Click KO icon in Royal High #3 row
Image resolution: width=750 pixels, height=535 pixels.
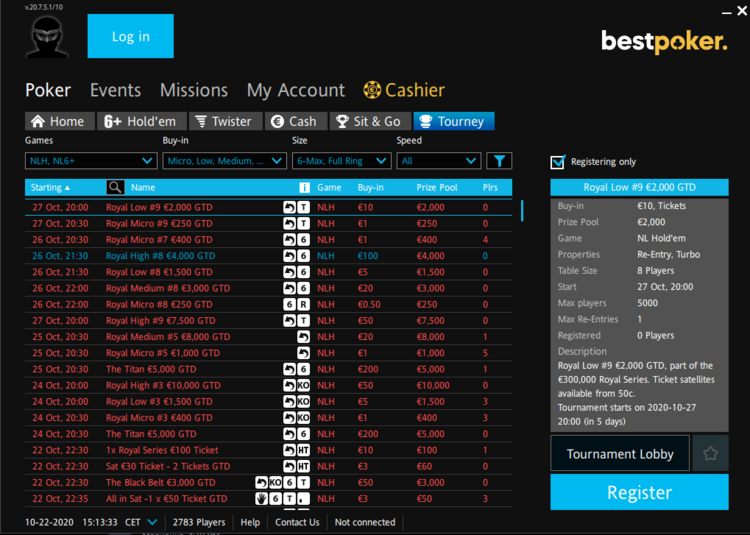click(303, 385)
